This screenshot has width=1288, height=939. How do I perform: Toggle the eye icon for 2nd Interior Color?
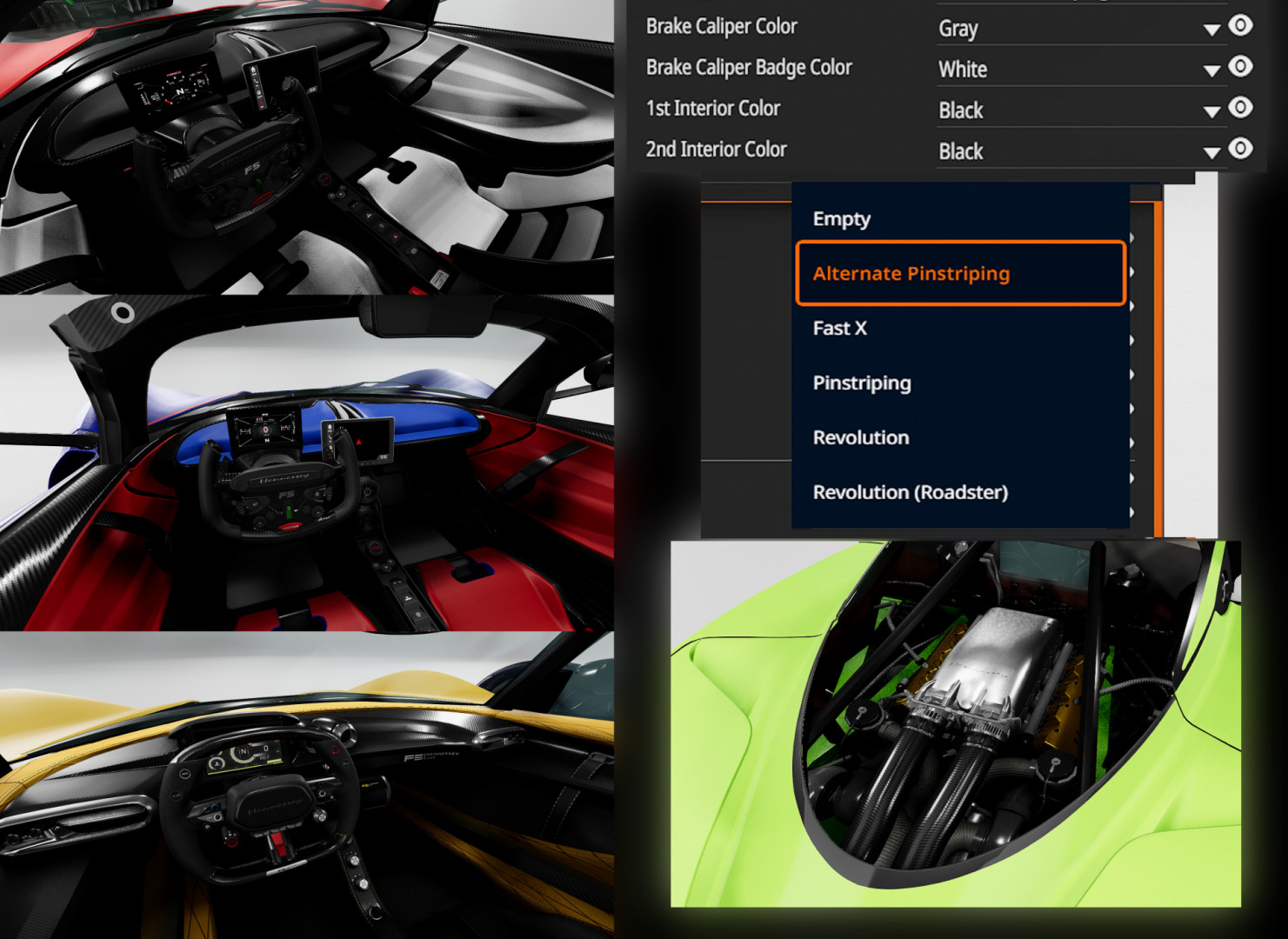point(1240,149)
